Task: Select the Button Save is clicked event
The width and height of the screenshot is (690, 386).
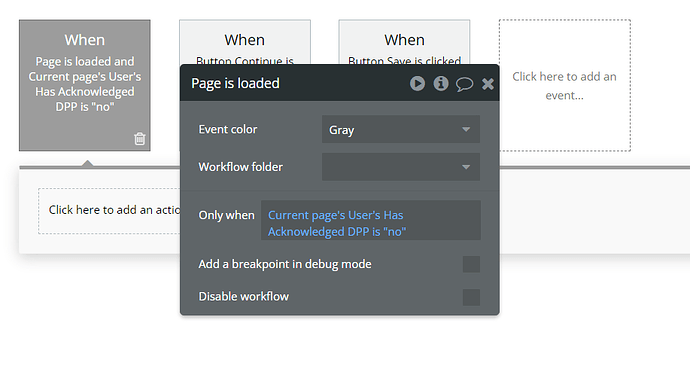Action: pyautogui.click(x=404, y=43)
